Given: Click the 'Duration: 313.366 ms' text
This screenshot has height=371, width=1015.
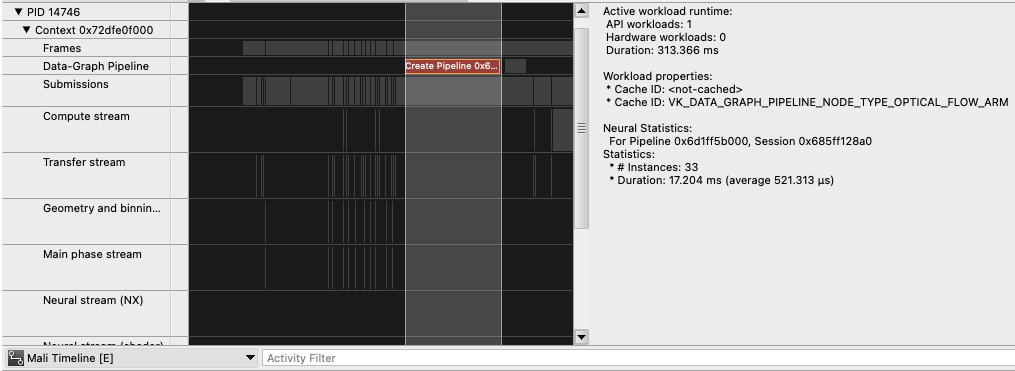Looking at the screenshot, I should (662, 51).
